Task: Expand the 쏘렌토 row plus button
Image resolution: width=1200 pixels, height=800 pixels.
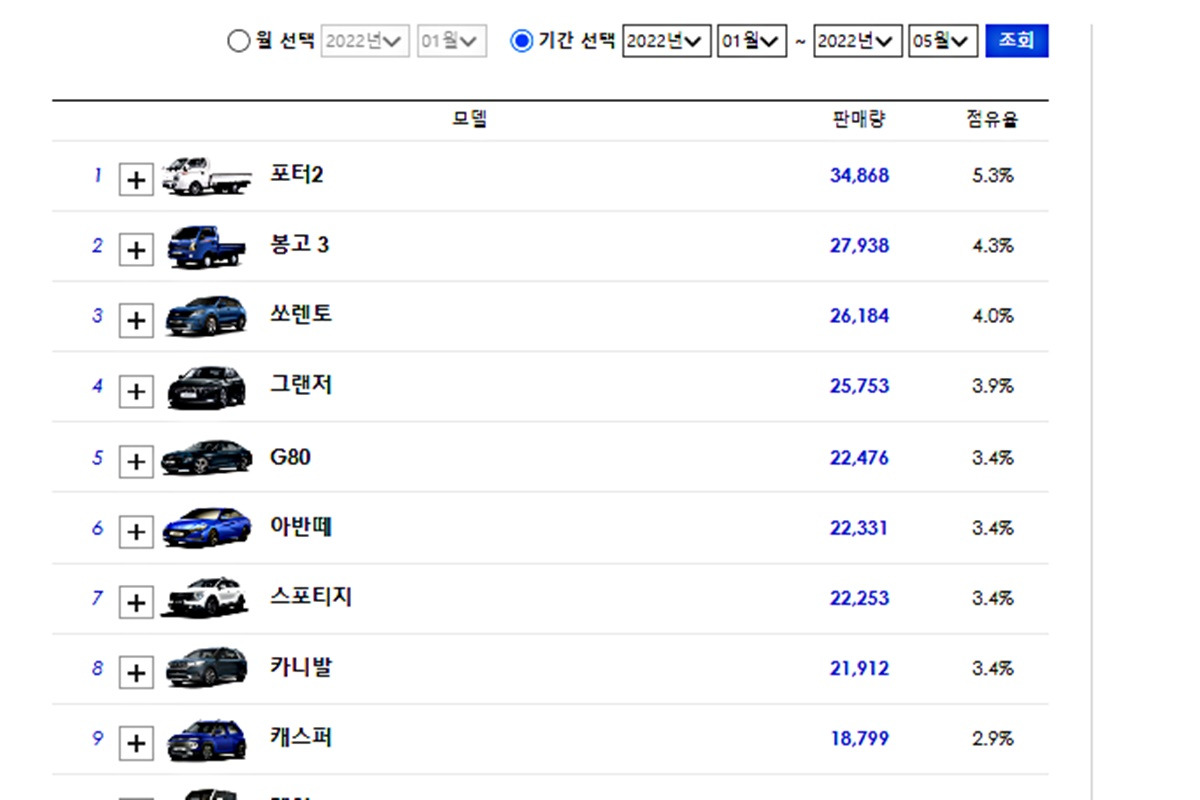Action: pyautogui.click(x=136, y=321)
